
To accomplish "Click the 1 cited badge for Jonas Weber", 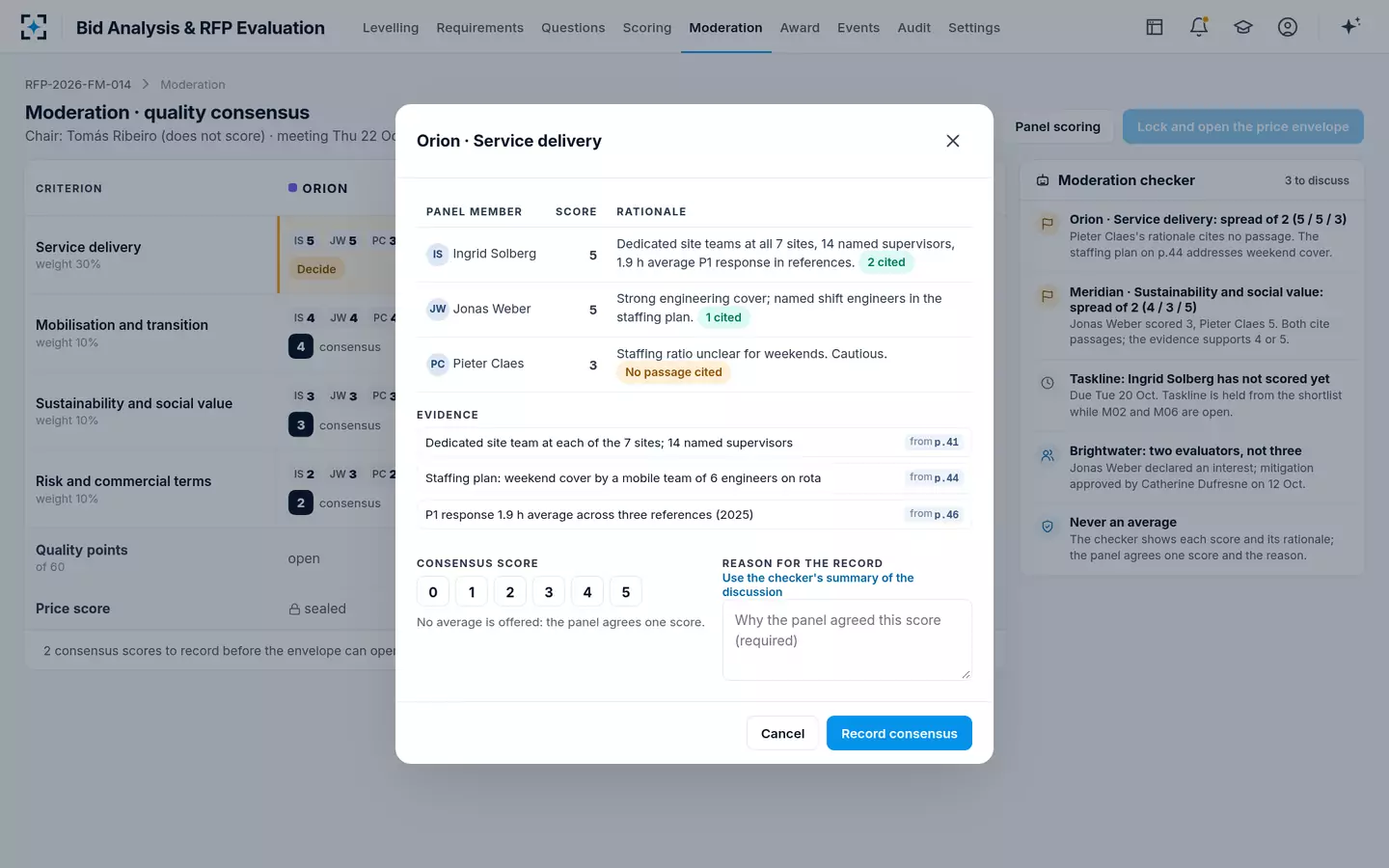I will point(723,317).
